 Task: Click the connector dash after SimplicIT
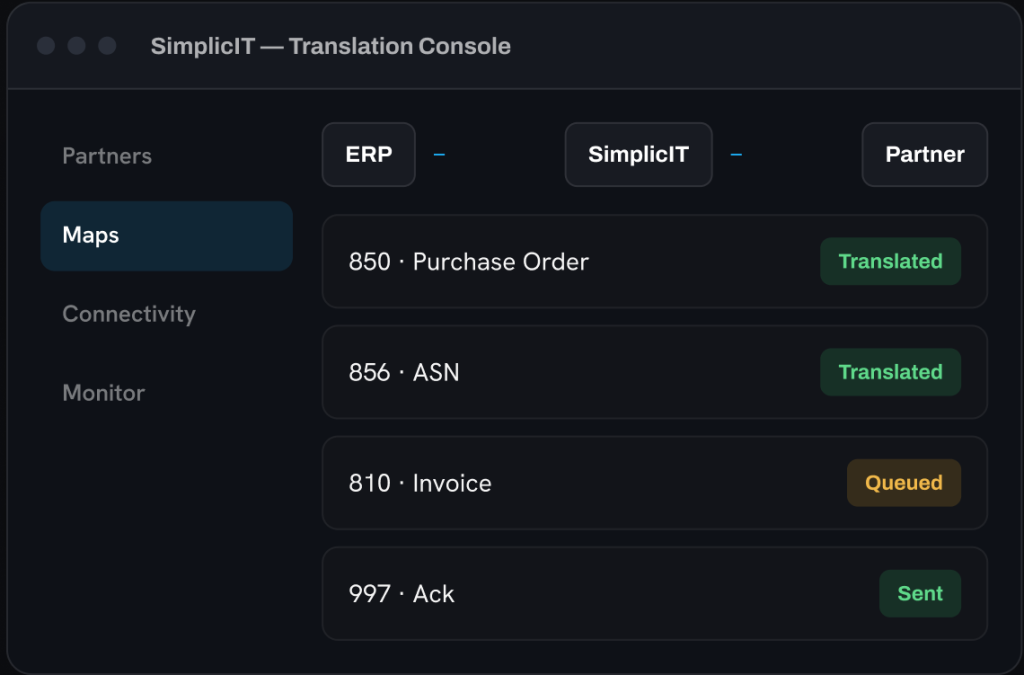(736, 155)
